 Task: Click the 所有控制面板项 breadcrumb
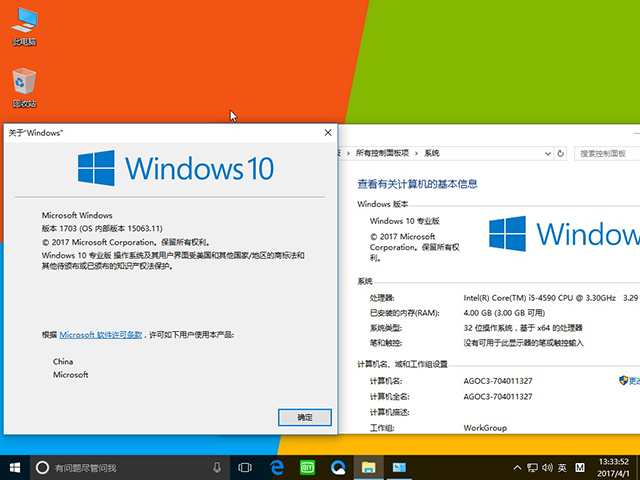[383, 153]
